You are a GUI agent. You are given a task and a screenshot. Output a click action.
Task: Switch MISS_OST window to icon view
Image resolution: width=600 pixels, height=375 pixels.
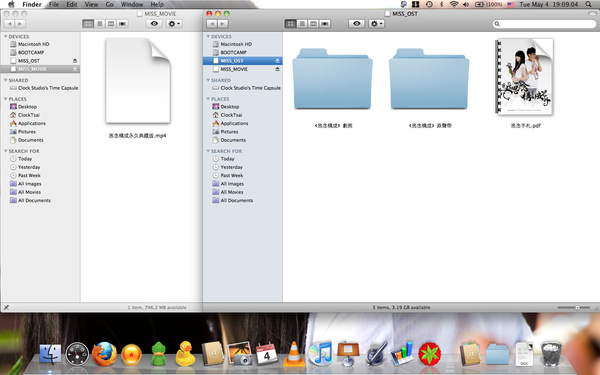click(x=290, y=24)
